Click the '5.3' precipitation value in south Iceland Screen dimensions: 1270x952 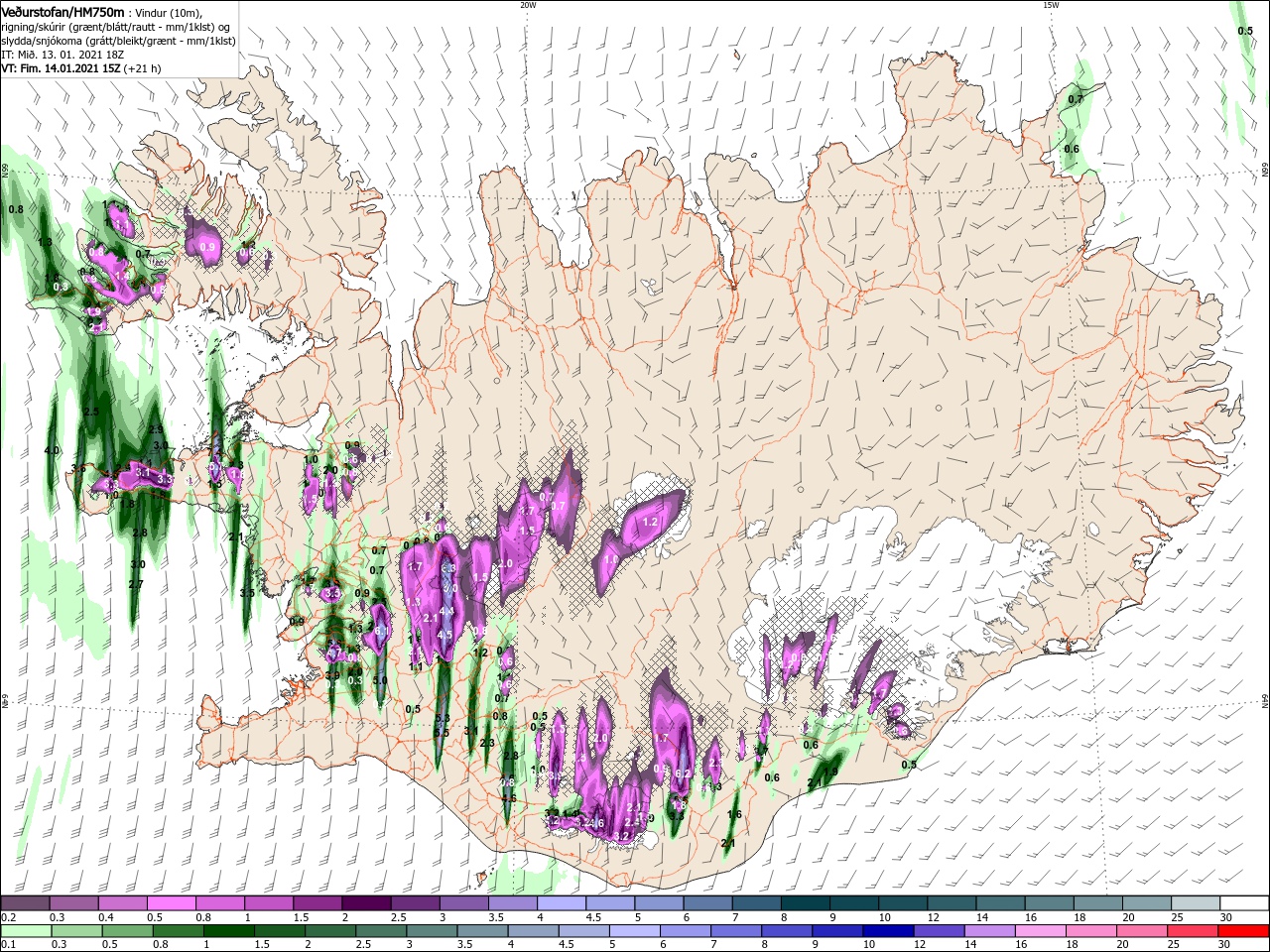tap(443, 718)
